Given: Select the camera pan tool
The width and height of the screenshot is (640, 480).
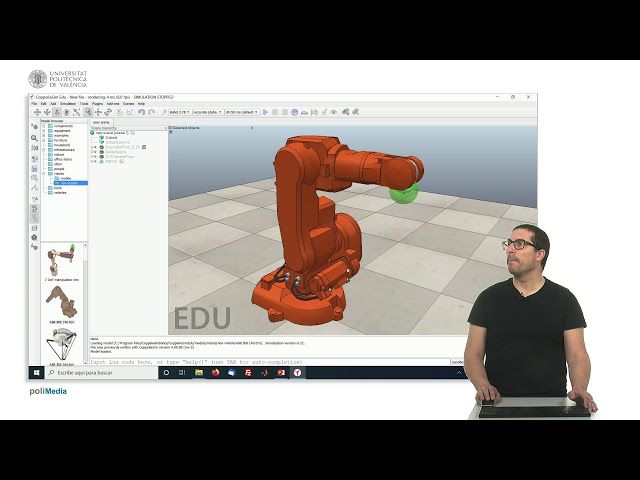Looking at the screenshot, I should click(x=37, y=112).
